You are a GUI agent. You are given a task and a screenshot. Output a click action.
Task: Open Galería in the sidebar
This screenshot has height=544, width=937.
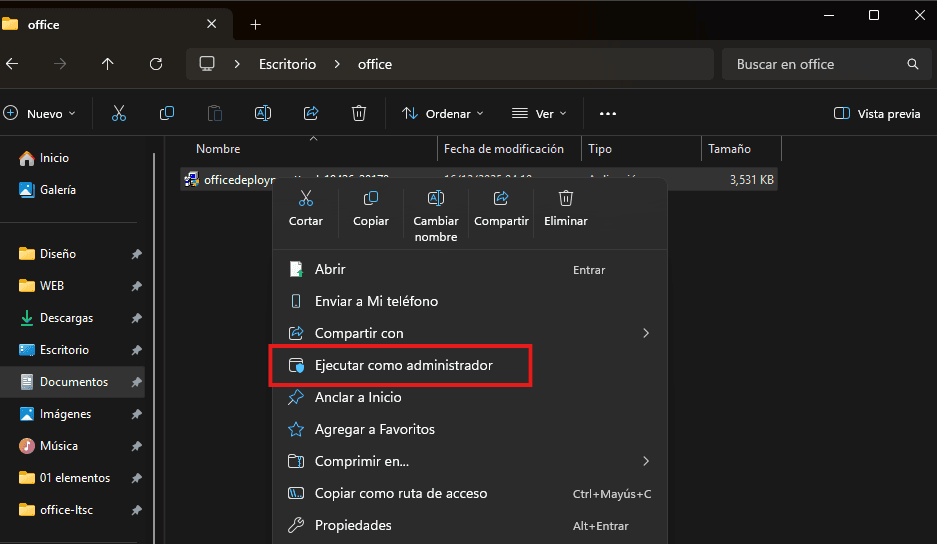pyautogui.click(x=57, y=190)
